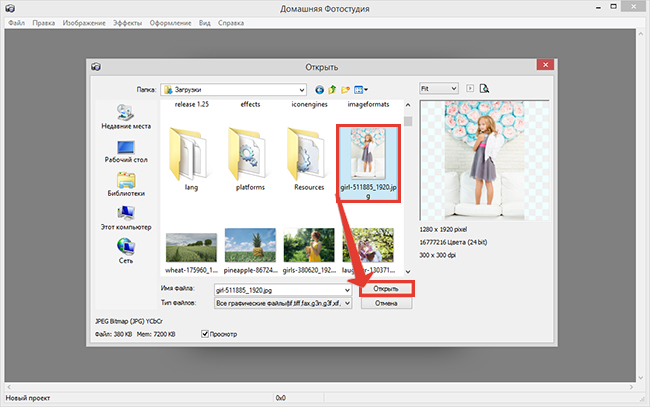
Task: Click the file list scrollbar thumb
Action: 408,121
